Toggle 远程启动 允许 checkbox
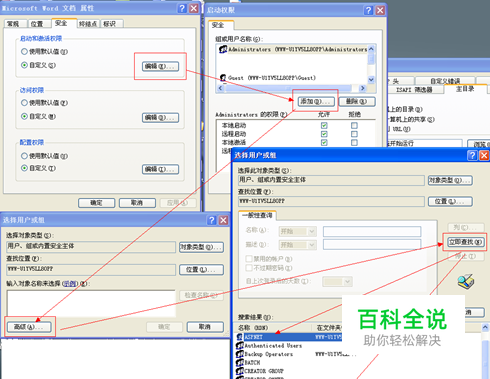The image size is (490, 379). [x=324, y=134]
